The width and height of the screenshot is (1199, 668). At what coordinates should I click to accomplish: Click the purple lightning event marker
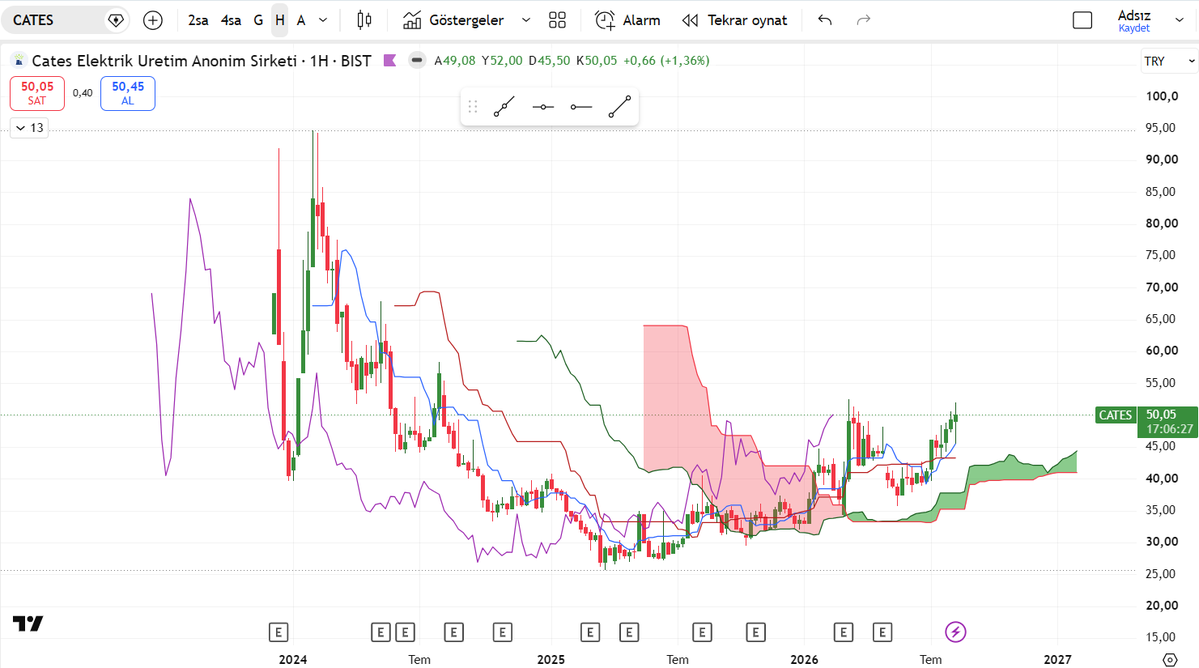click(955, 632)
